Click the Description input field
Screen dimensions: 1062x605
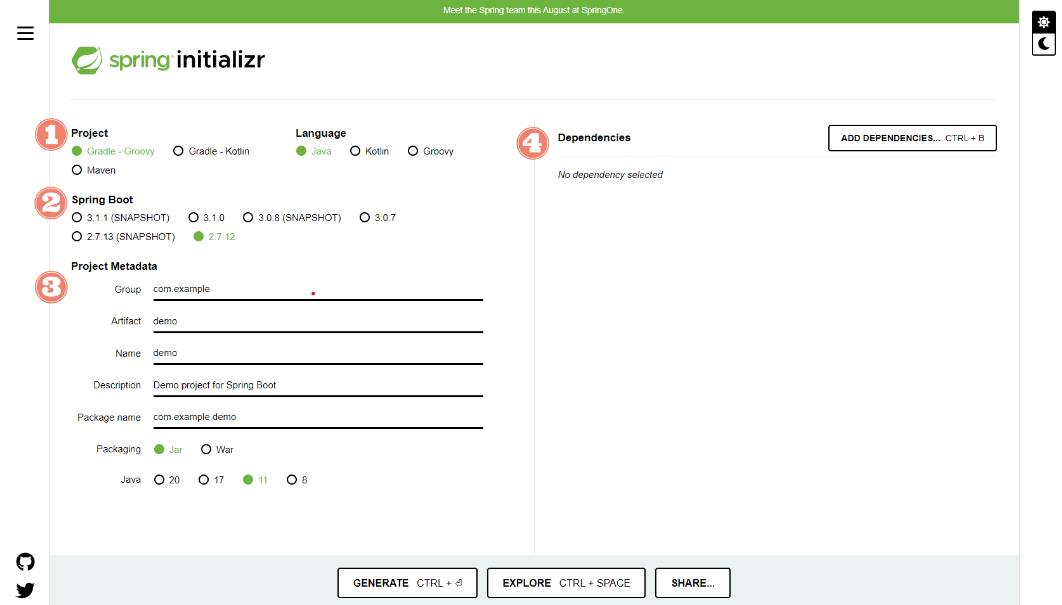coord(318,385)
